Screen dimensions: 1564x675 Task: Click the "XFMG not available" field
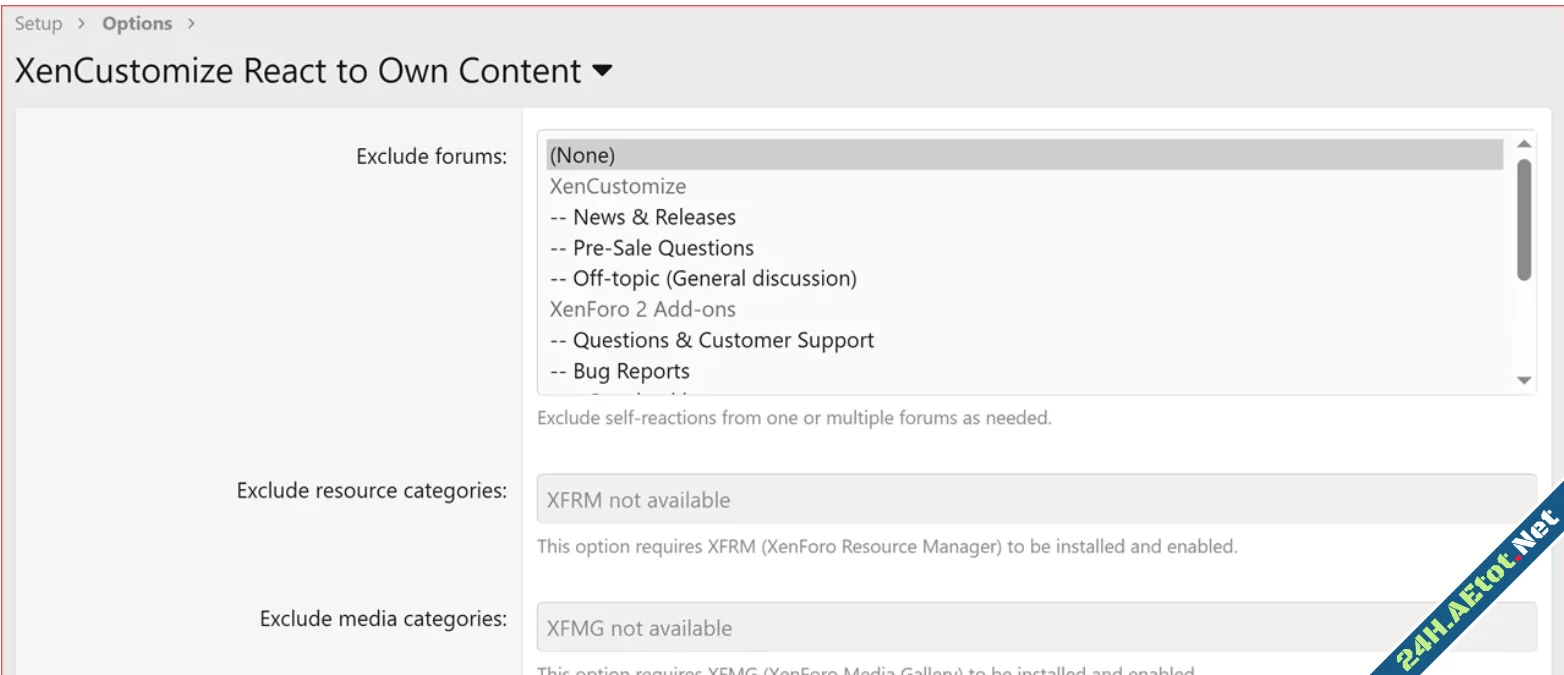(x=1036, y=628)
